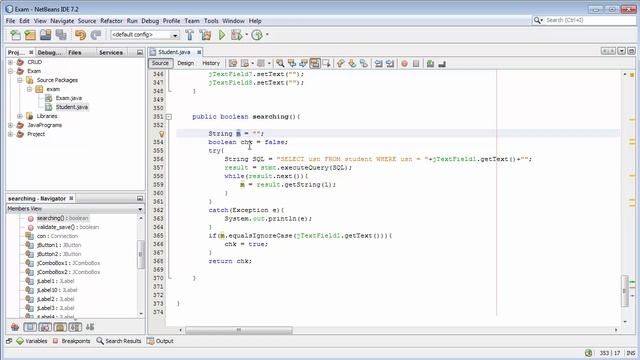
Task: Click the Find Next Occurrence icon
Action: pyautogui.click(x=303, y=63)
